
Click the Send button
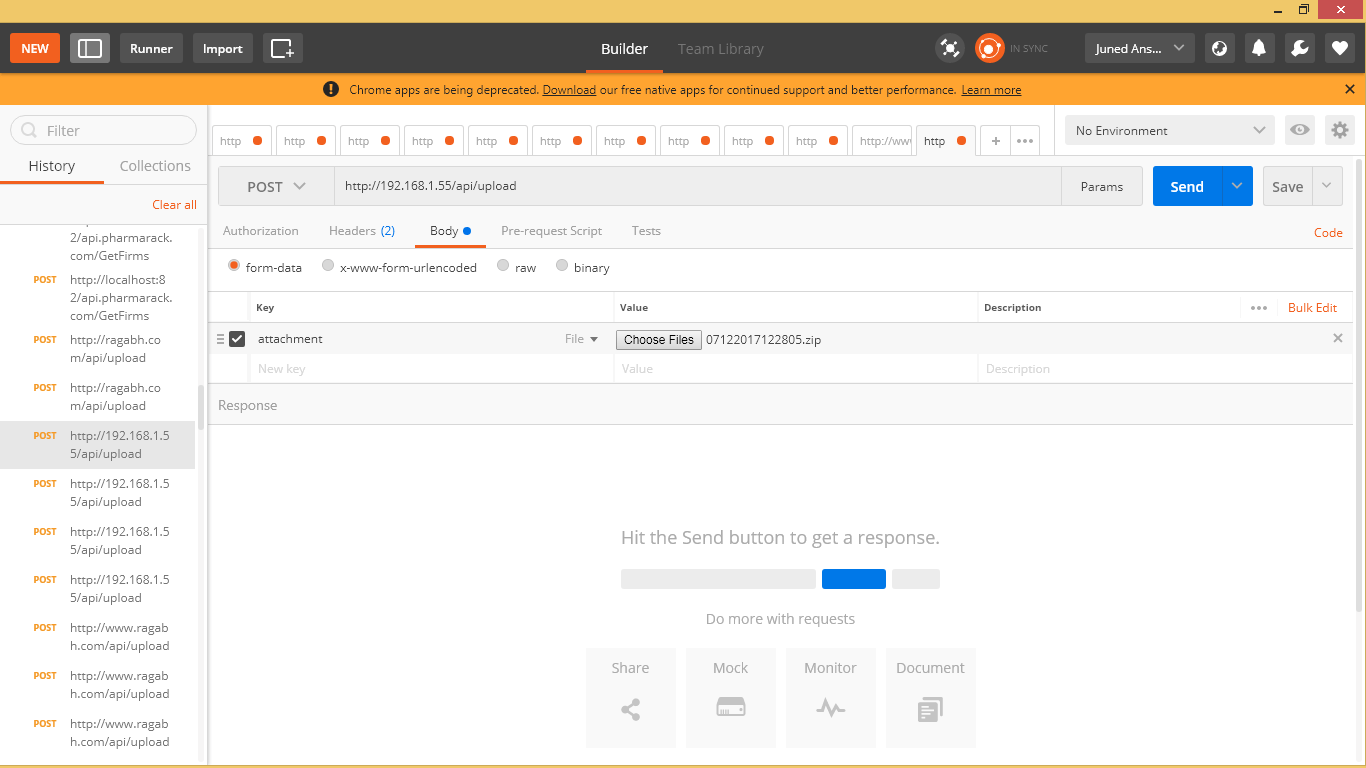coord(1186,186)
